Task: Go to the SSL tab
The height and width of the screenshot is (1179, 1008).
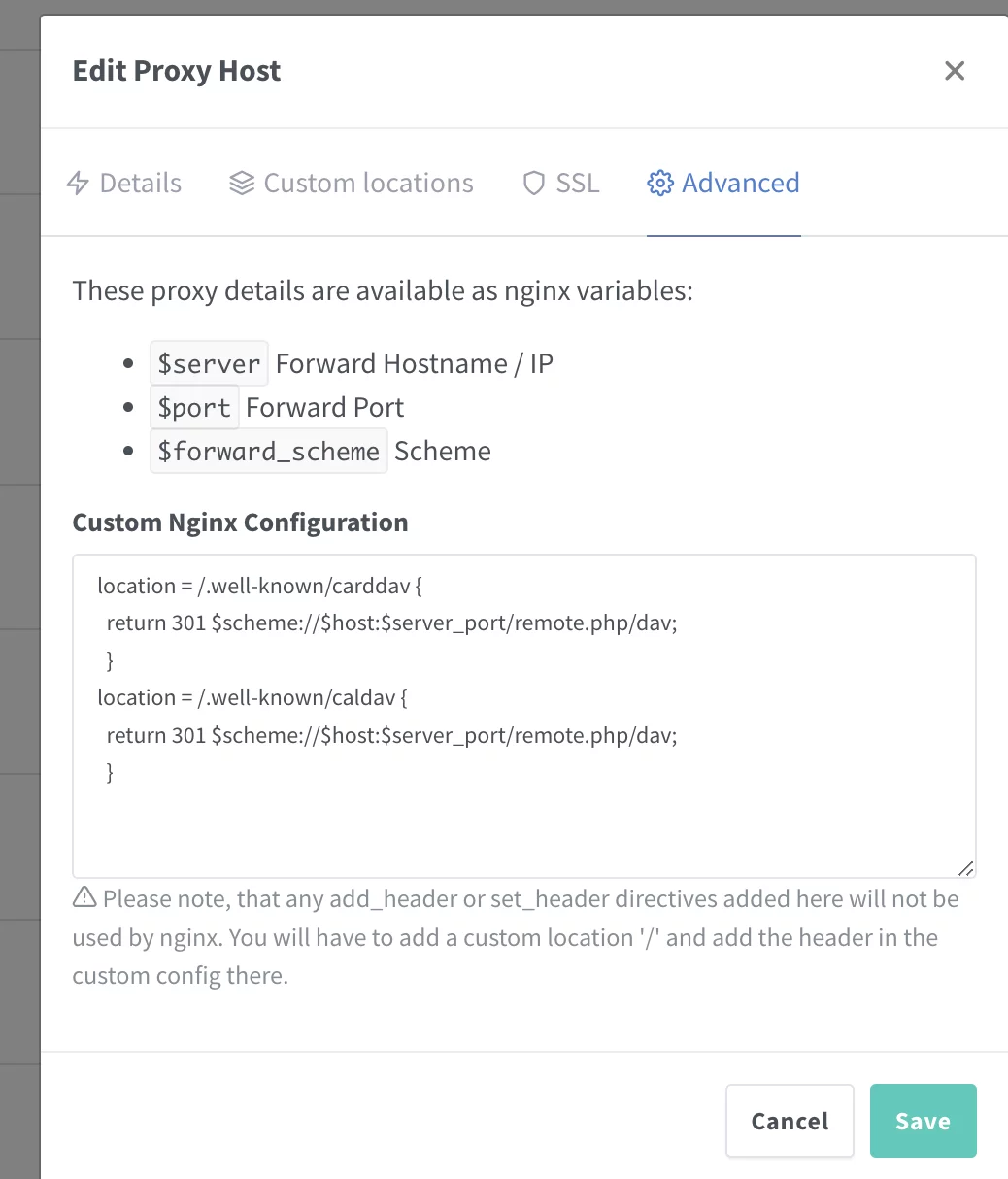Action: tap(577, 184)
